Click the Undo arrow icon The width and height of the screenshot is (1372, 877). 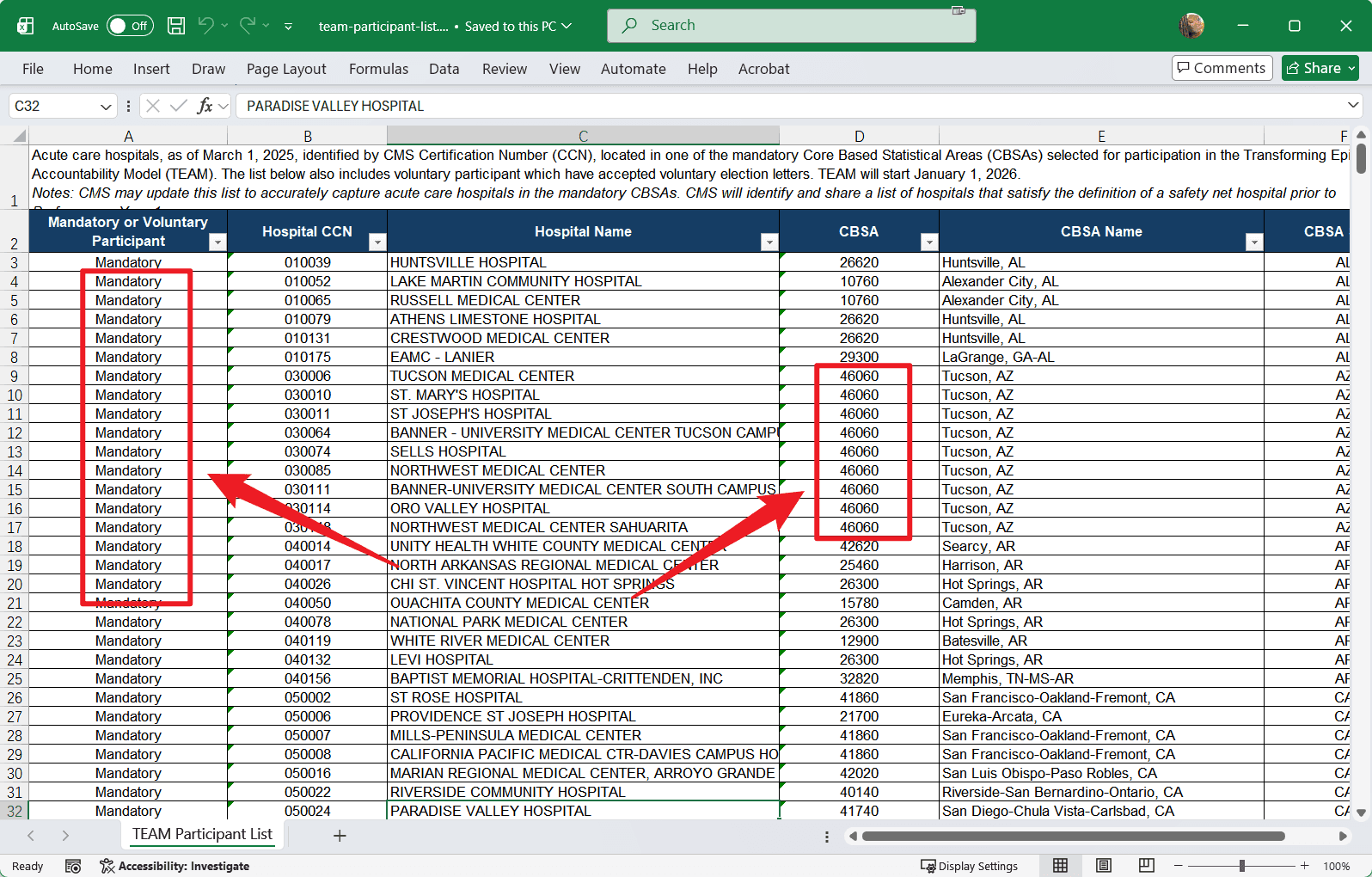click(205, 26)
